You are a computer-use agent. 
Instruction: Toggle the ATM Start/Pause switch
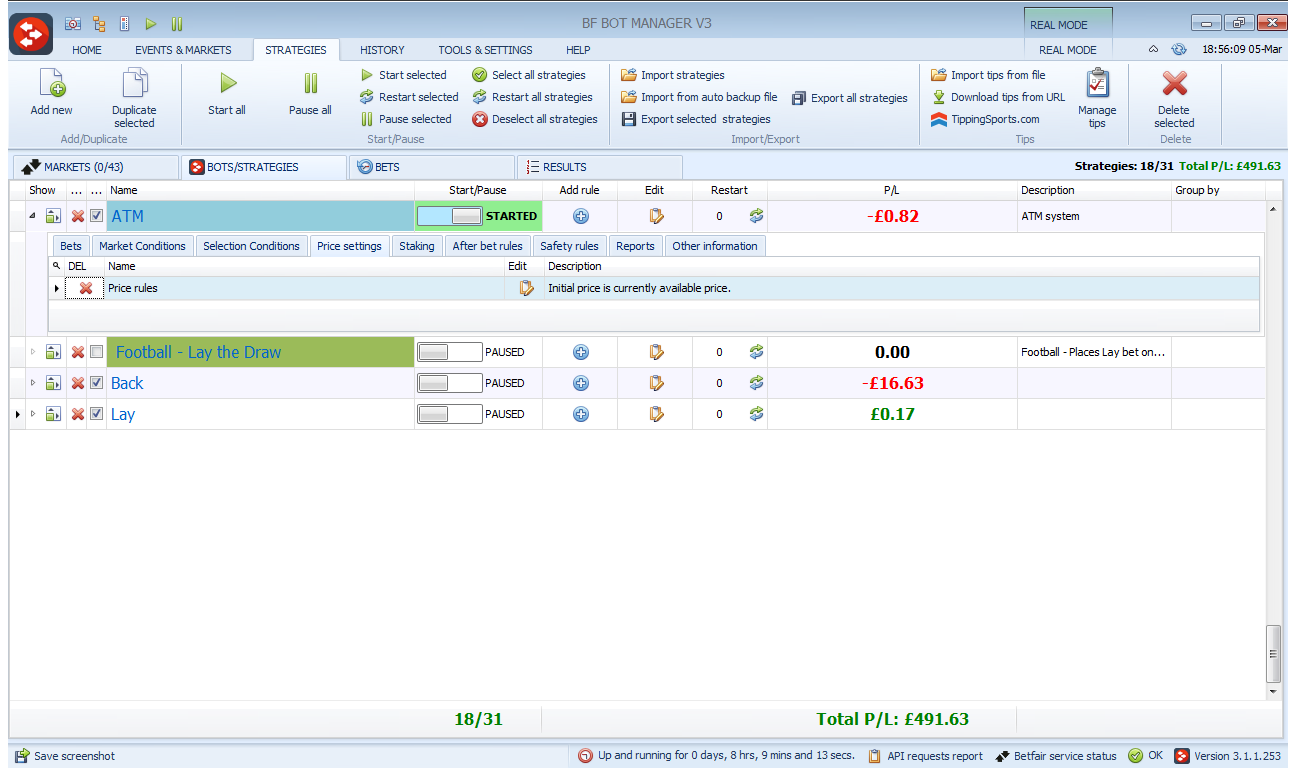[450, 216]
